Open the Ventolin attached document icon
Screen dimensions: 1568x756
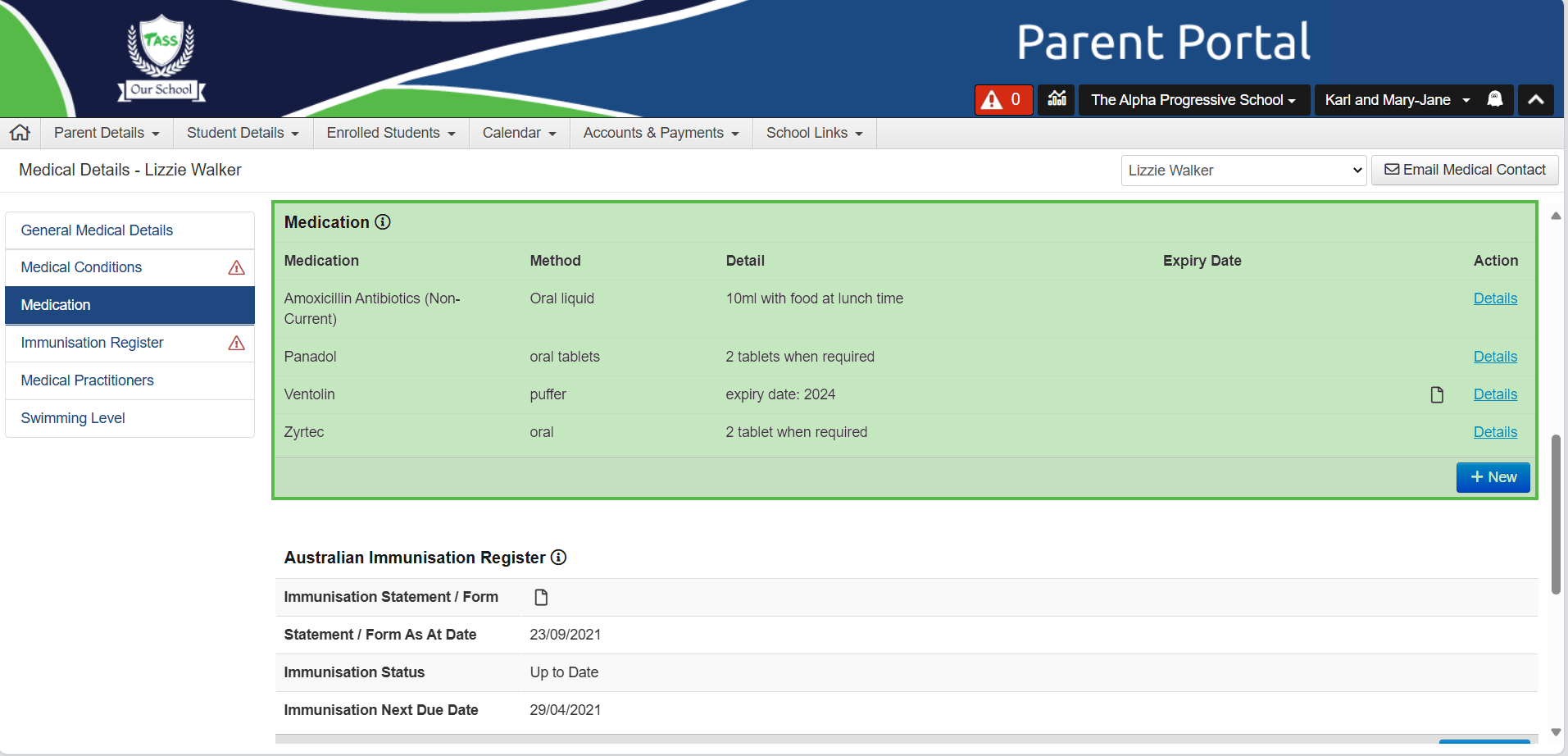1437,394
